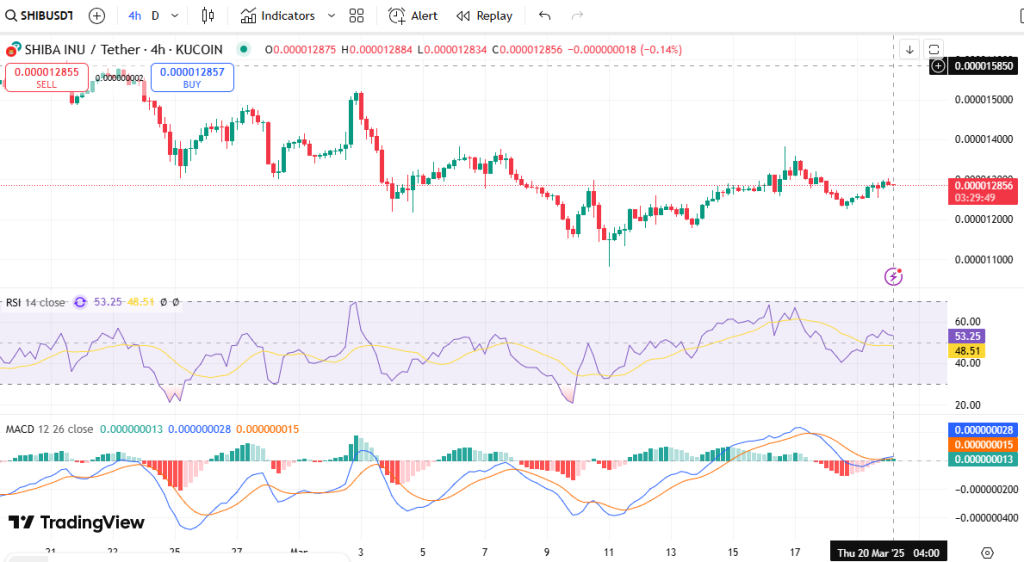This screenshot has width=1024, height=562.
Task: Click the RSI yellow 48.51 axis label
Action: click(967, 351)
